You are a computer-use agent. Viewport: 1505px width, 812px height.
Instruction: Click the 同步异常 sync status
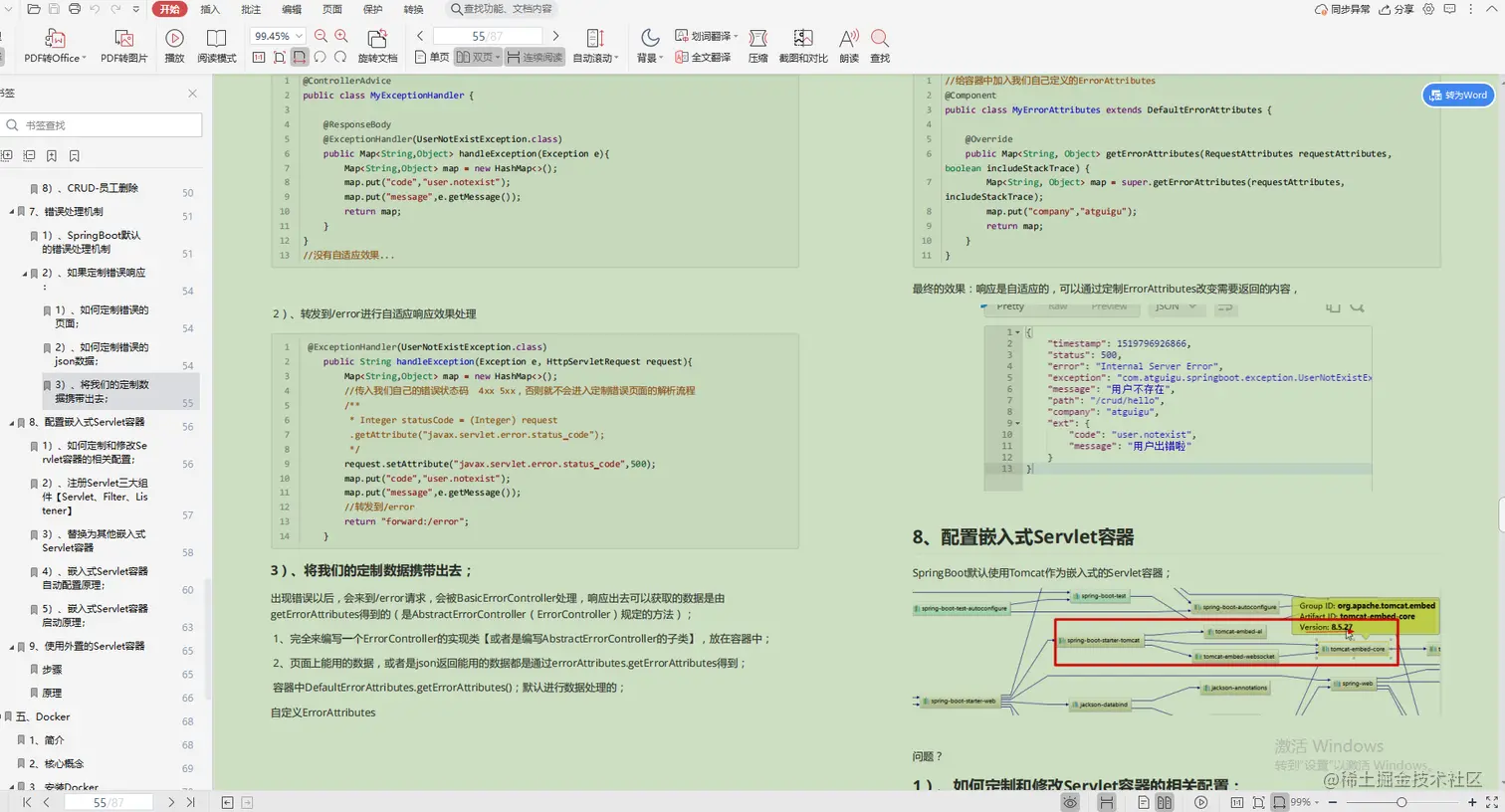point(1343,9)
